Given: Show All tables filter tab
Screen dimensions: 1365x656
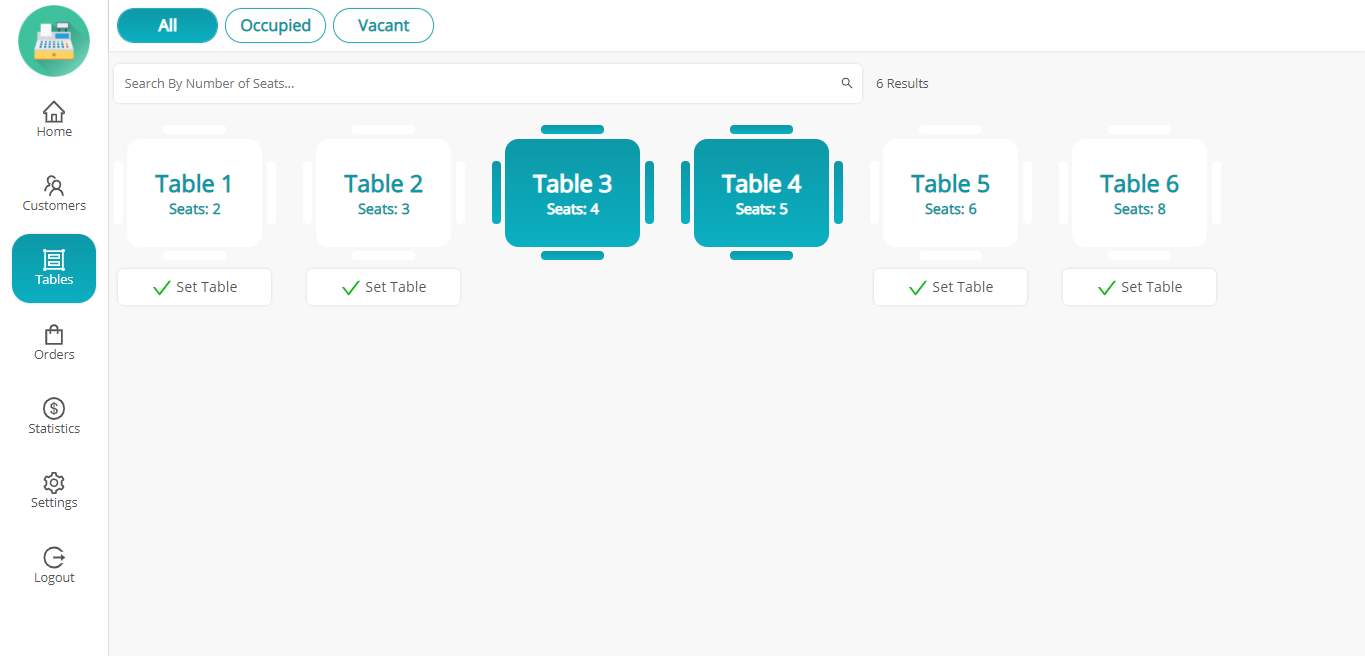Looking at the screenshot, I should 167,26.
